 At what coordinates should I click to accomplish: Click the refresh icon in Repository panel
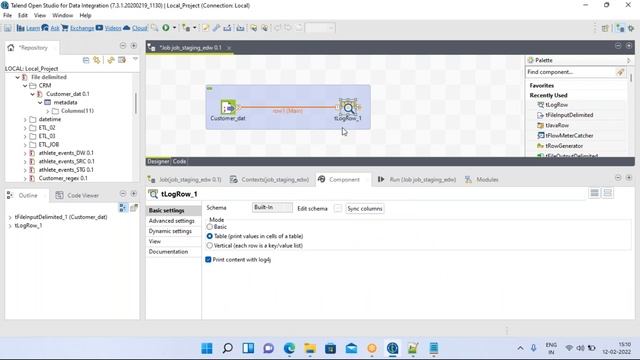[x=111, y=60]
